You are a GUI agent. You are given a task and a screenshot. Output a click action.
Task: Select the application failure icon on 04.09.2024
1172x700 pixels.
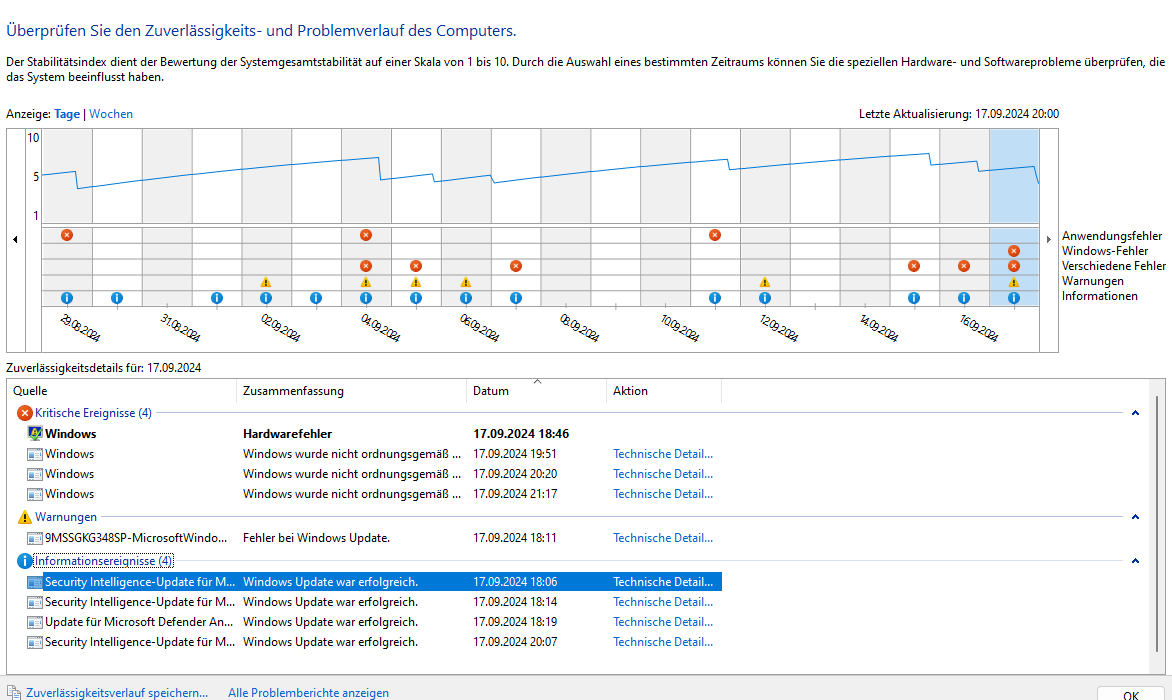click(x=366, y=235)
